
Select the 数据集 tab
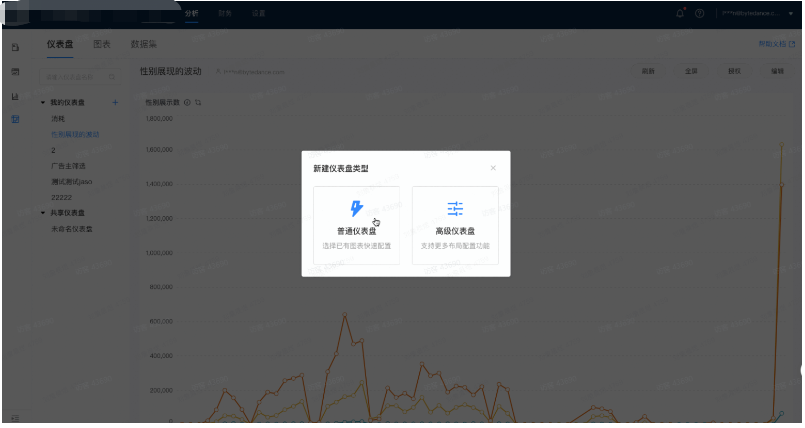click(x=143, y=44)
